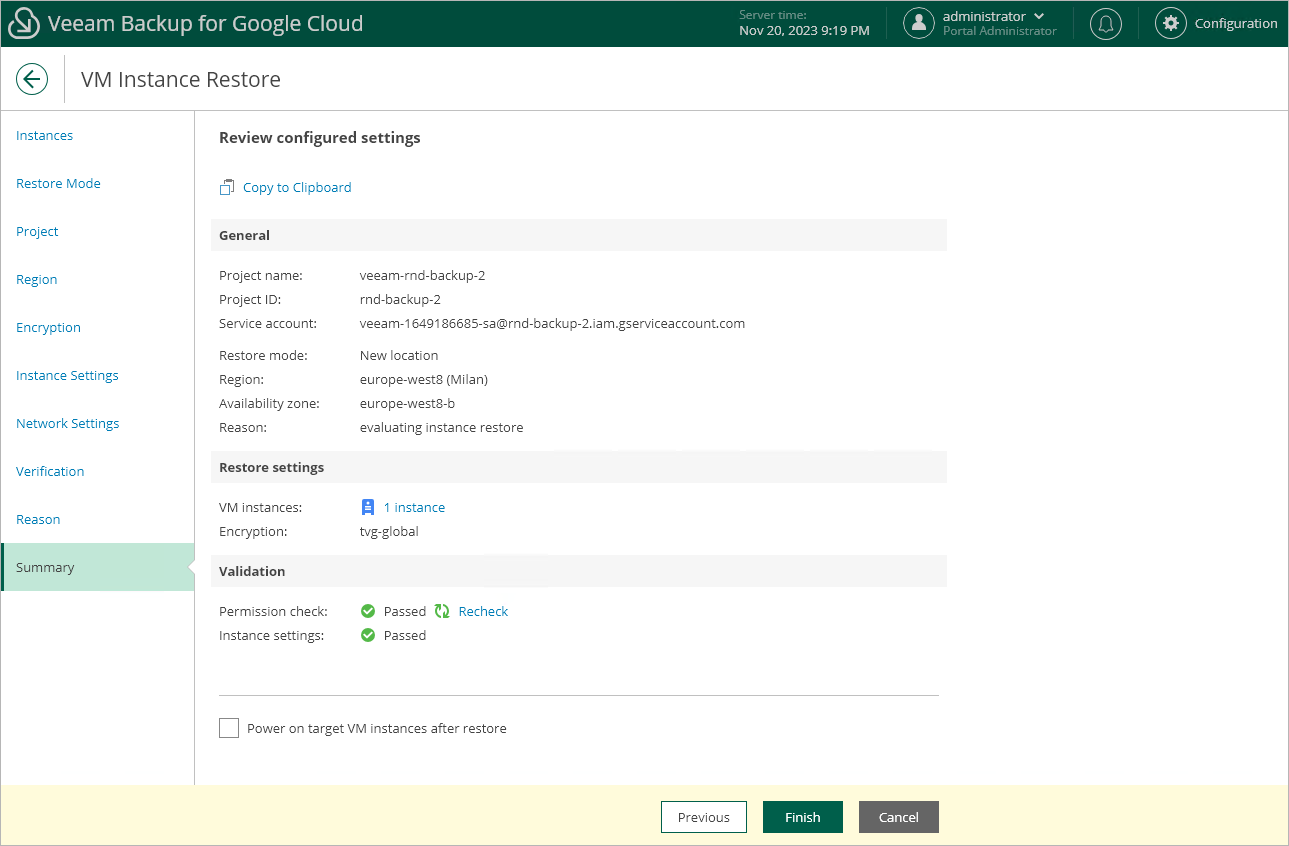Click the back arrow icon

click(32, 79)
